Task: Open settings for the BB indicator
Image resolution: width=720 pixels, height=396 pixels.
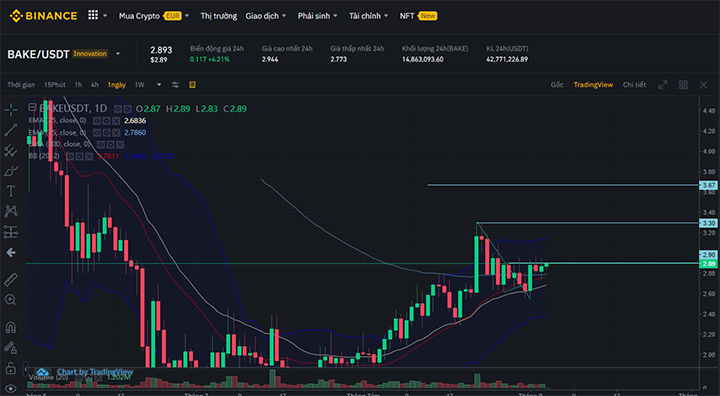Action: point(80,157)
